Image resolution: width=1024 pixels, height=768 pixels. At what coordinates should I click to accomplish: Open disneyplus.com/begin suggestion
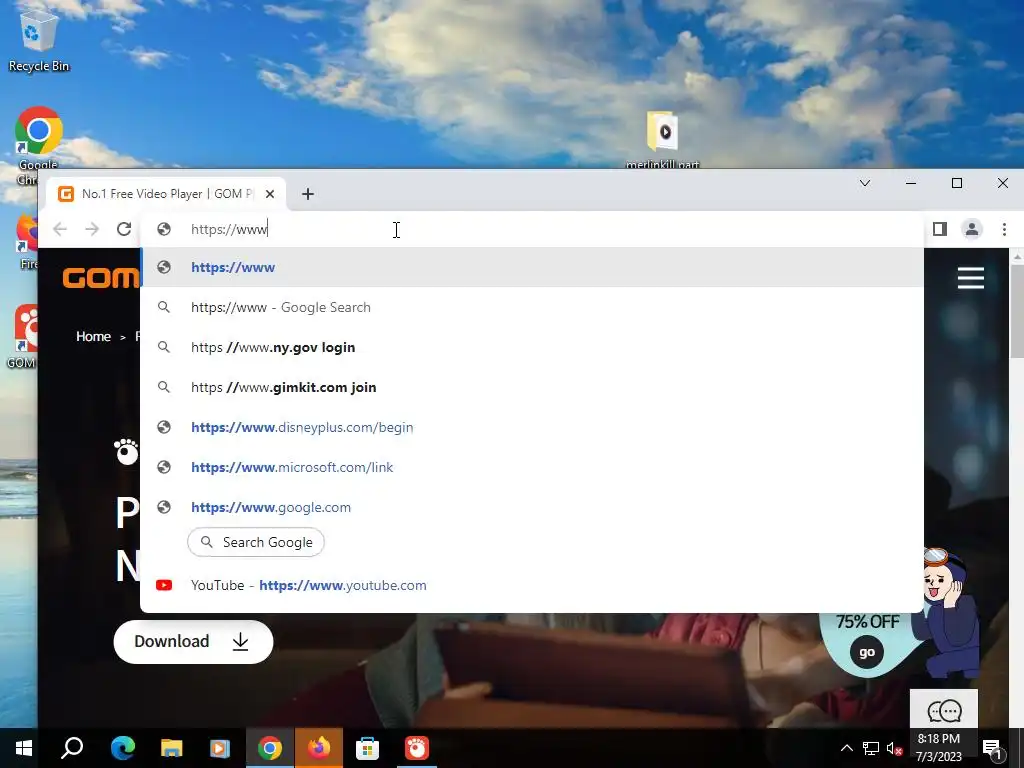coord(532,427)
